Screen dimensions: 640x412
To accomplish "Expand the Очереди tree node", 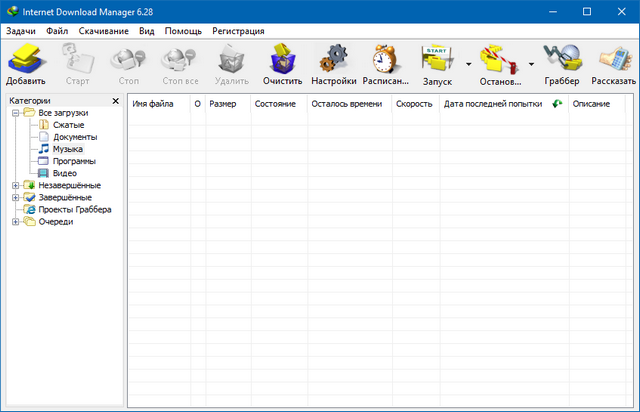I will (x=16, y=221).
